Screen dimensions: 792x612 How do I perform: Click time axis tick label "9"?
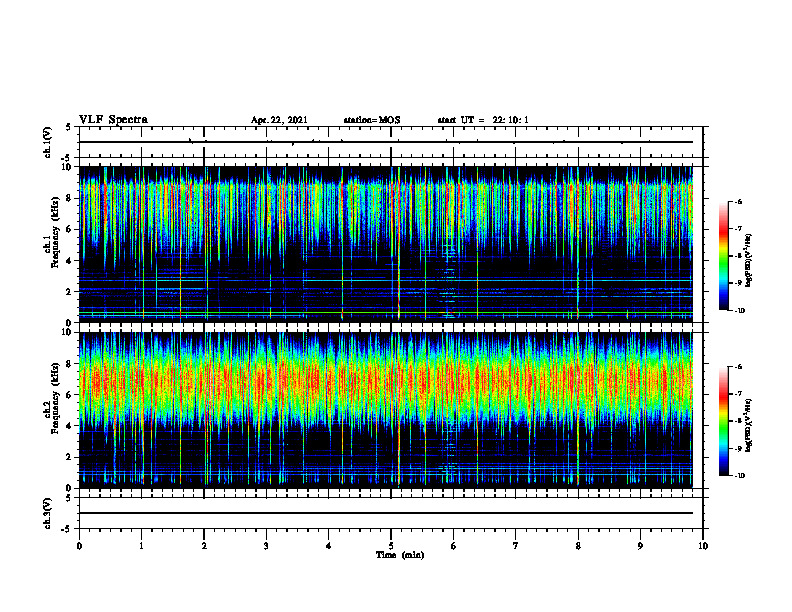640,546
